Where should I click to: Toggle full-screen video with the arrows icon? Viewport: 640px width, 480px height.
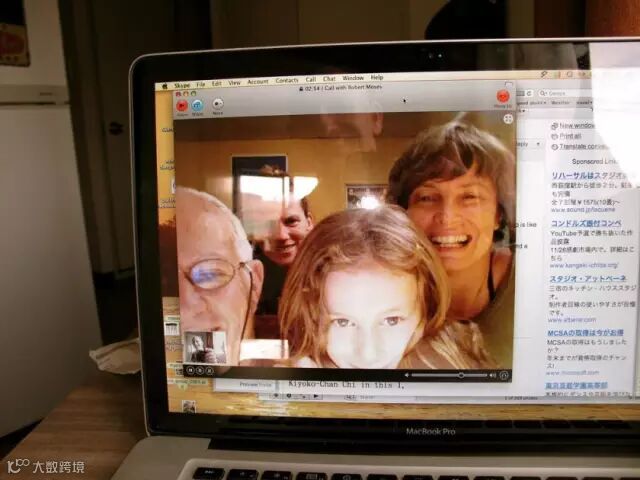point(508,119)
